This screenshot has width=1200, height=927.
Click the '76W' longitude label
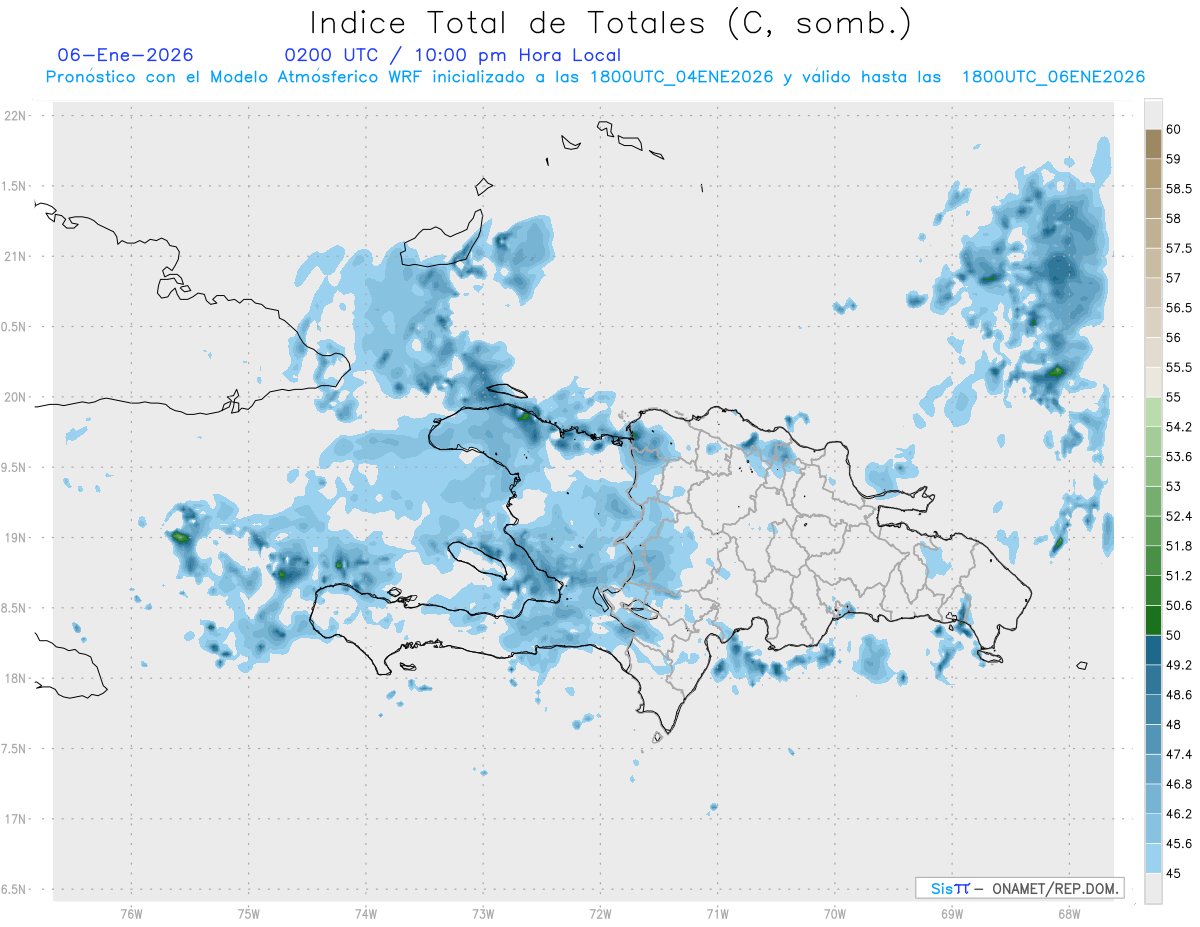(131, 913)
